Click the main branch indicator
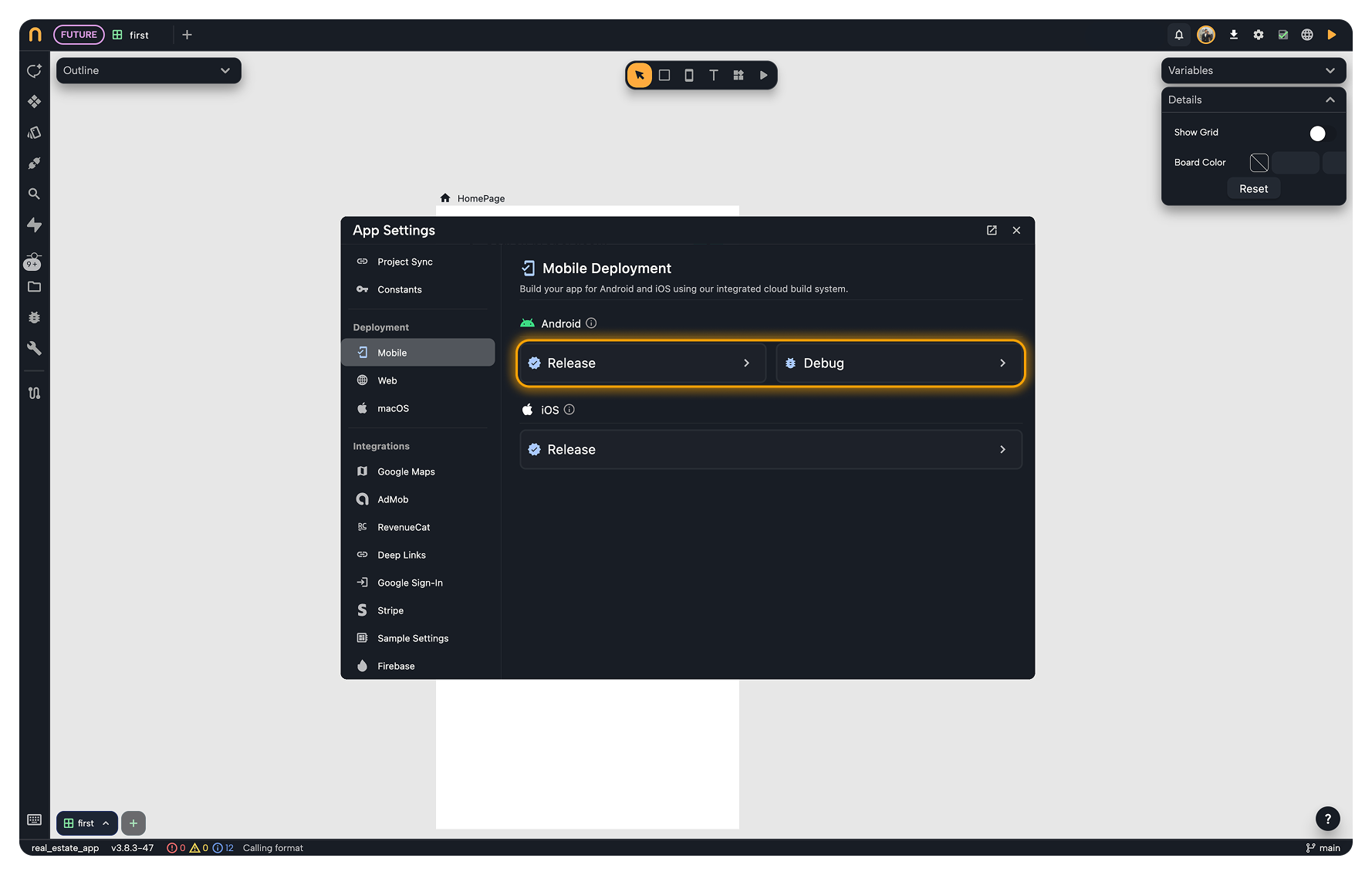The width and height of the screenshot is (1372, 875). [x=1323, y=848]
